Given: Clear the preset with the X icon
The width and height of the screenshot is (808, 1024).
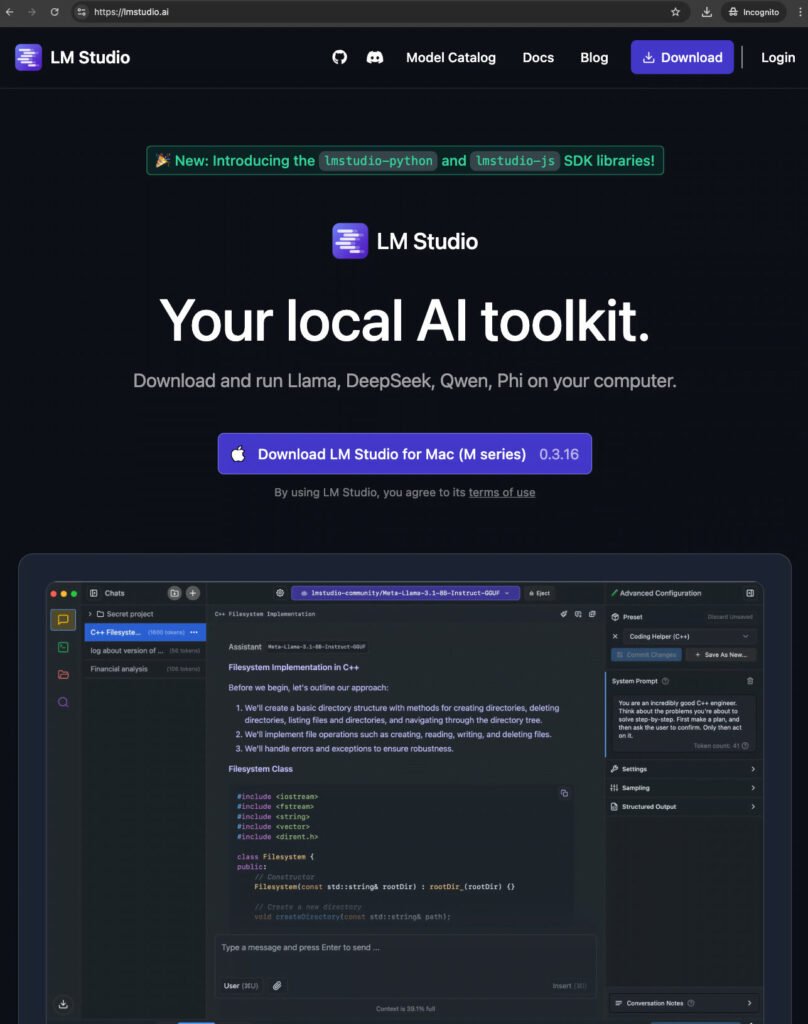Looking at the screenshot, I should (615, 636).
